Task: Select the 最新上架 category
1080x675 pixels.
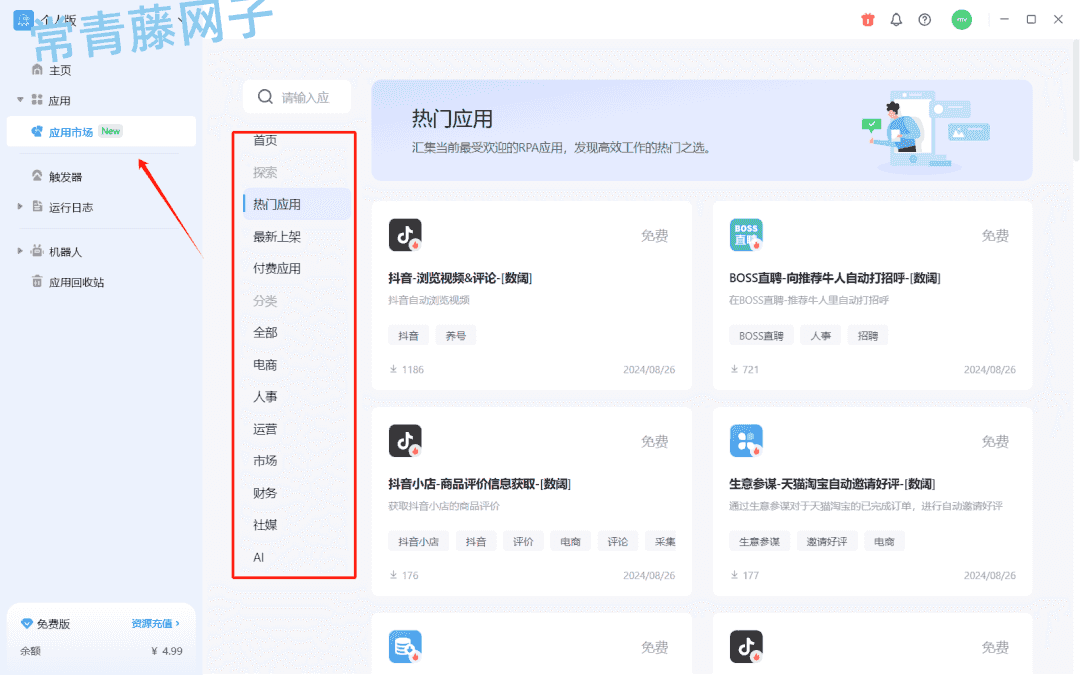Action: 277,236
